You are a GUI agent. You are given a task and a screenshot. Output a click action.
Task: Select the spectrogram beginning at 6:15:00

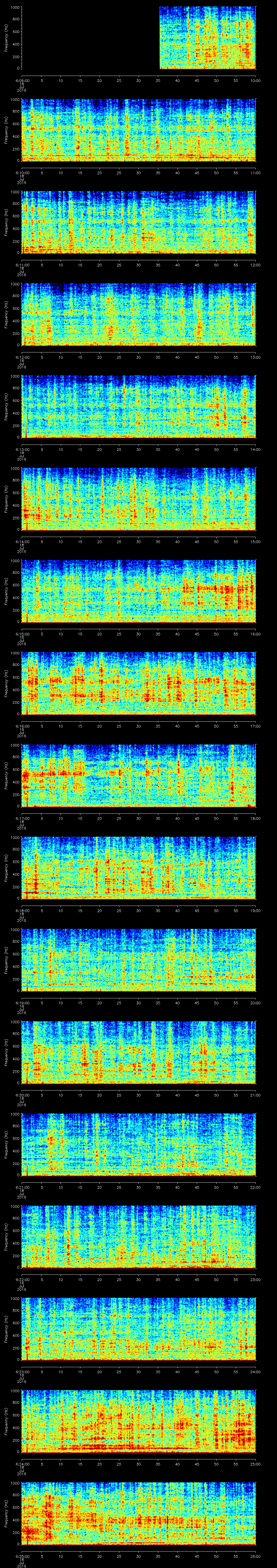[x=139, y=591]
